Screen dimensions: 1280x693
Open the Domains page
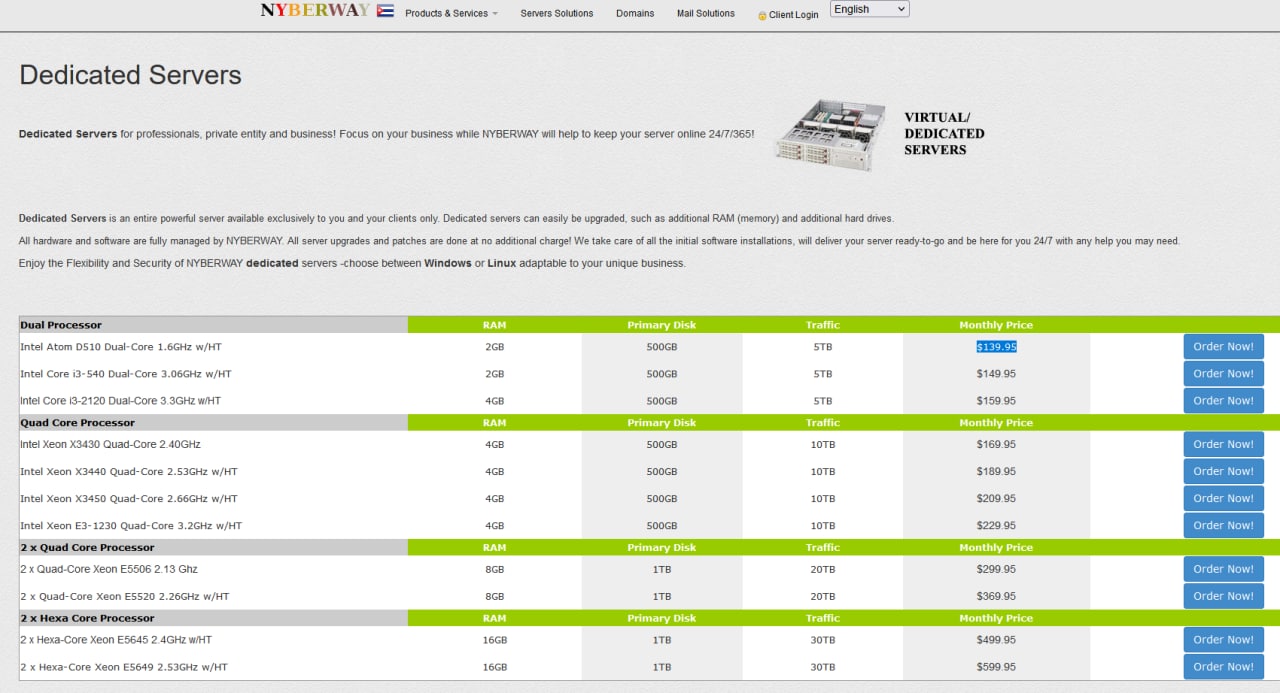coord(635,13)
